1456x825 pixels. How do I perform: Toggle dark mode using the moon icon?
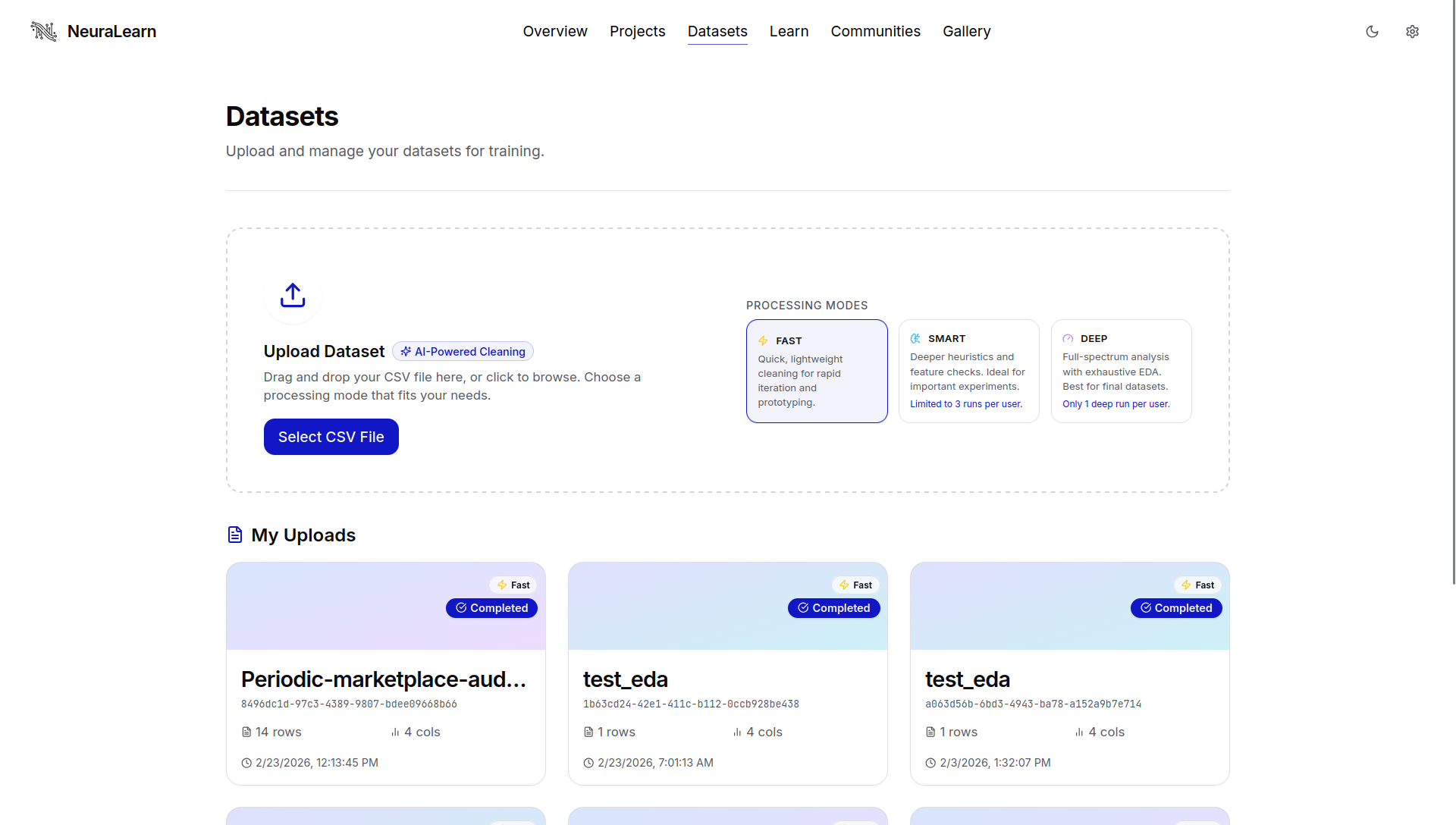point(1373,31)
